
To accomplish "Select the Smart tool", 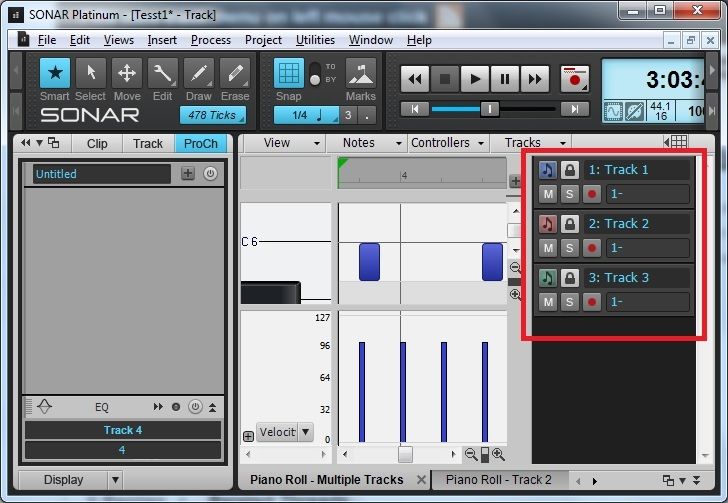I will pos(54,73).
